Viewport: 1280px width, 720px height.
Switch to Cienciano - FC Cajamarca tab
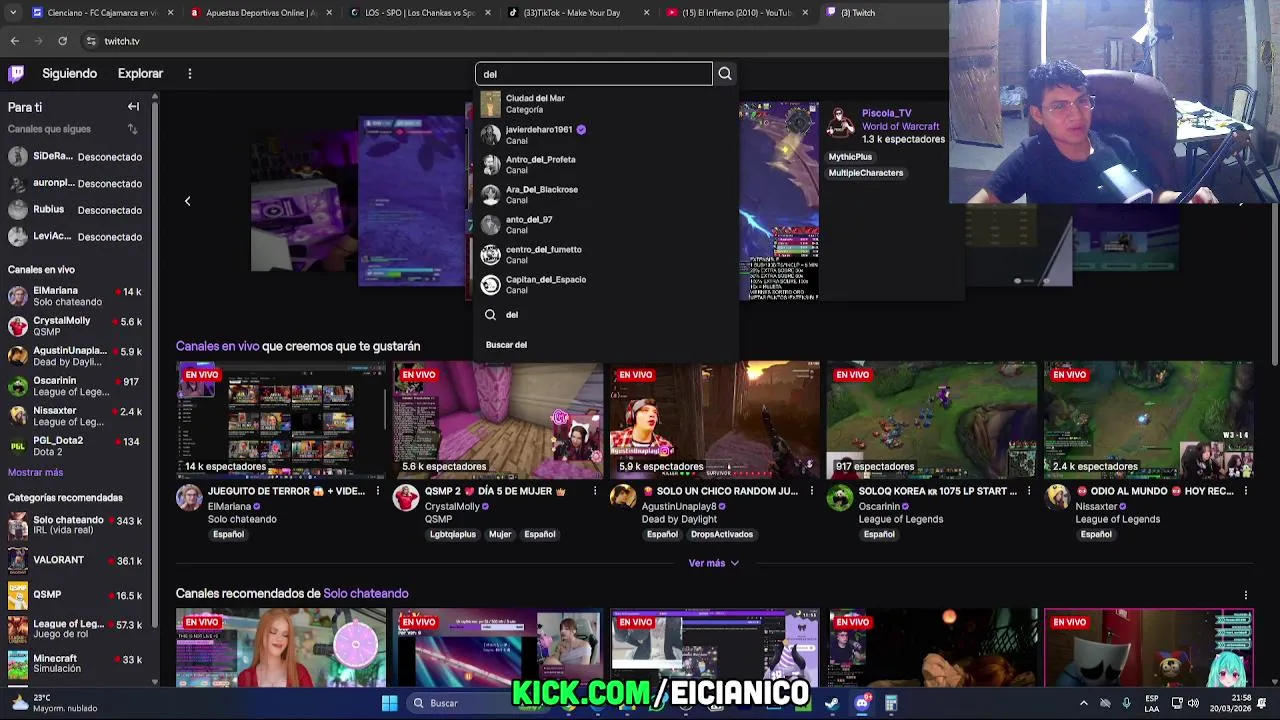(102, 13)
